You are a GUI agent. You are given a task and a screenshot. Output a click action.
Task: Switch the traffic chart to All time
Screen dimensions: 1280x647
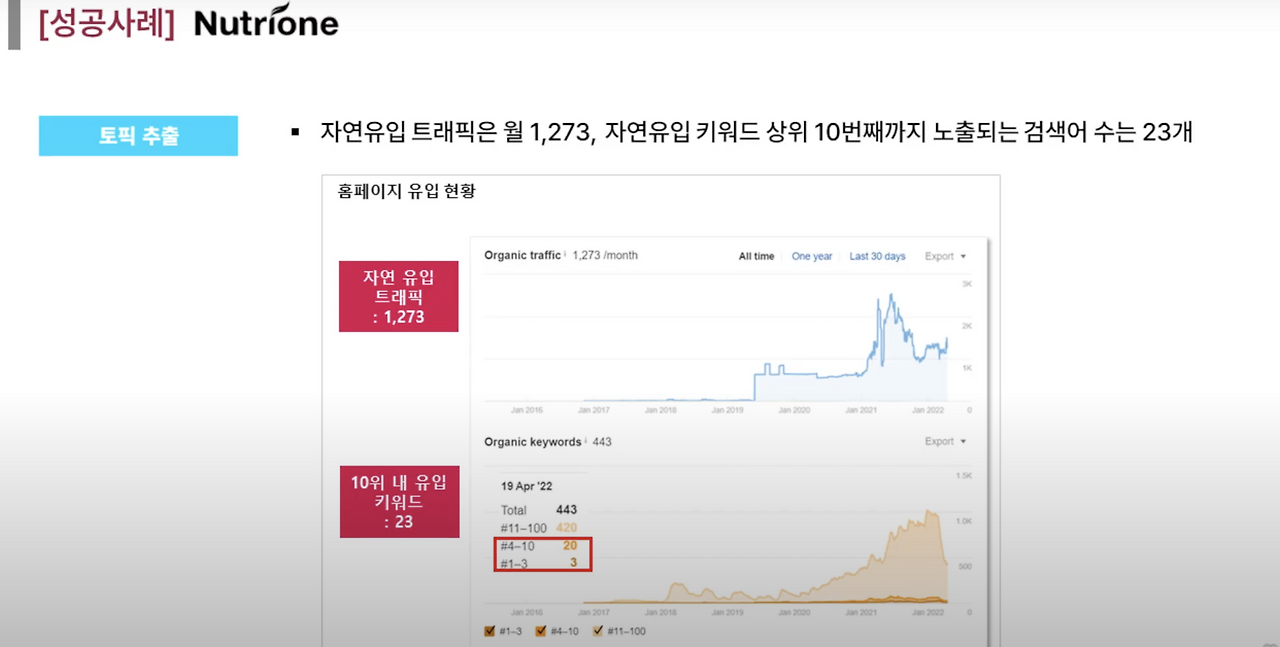click(x=756, y=256)
